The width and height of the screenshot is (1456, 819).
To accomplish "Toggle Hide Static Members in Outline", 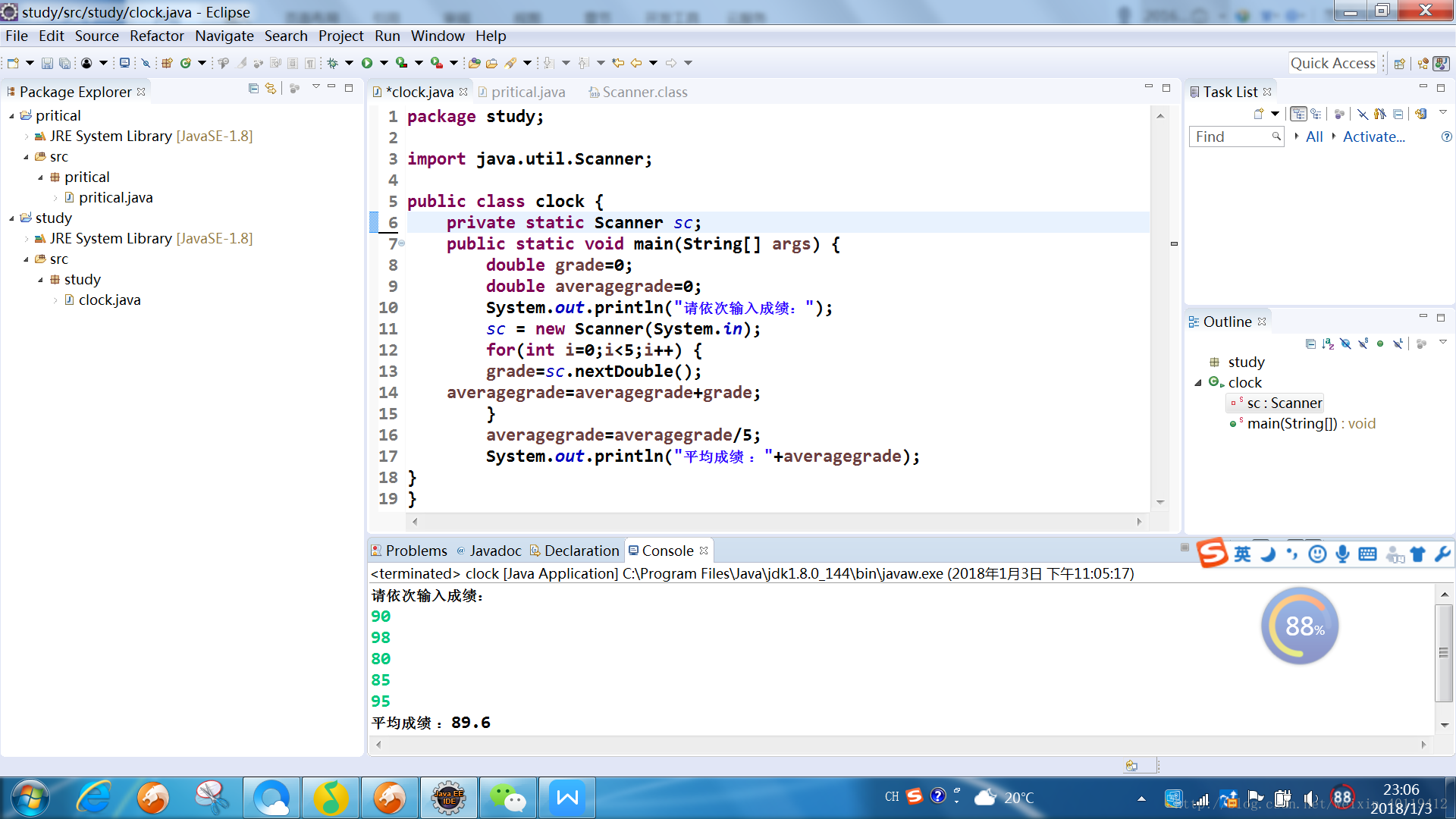I will click(x=1363, y=344).
